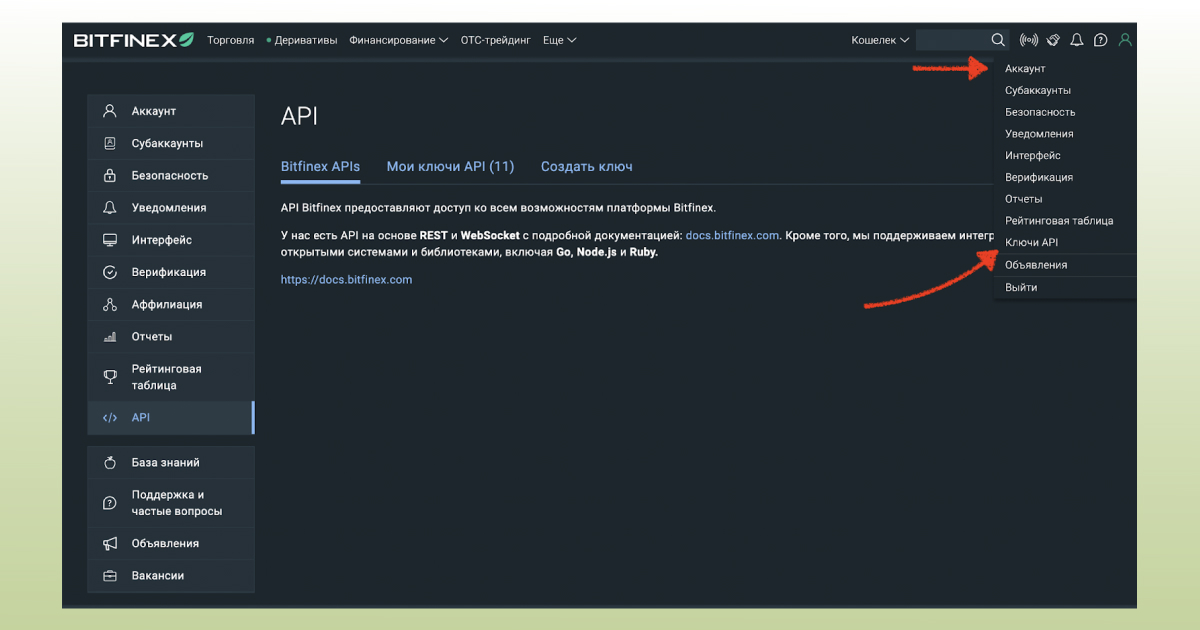Click the trophy icon for Рейтинговая таблица

pyautogui.click(x=110, y=376)
